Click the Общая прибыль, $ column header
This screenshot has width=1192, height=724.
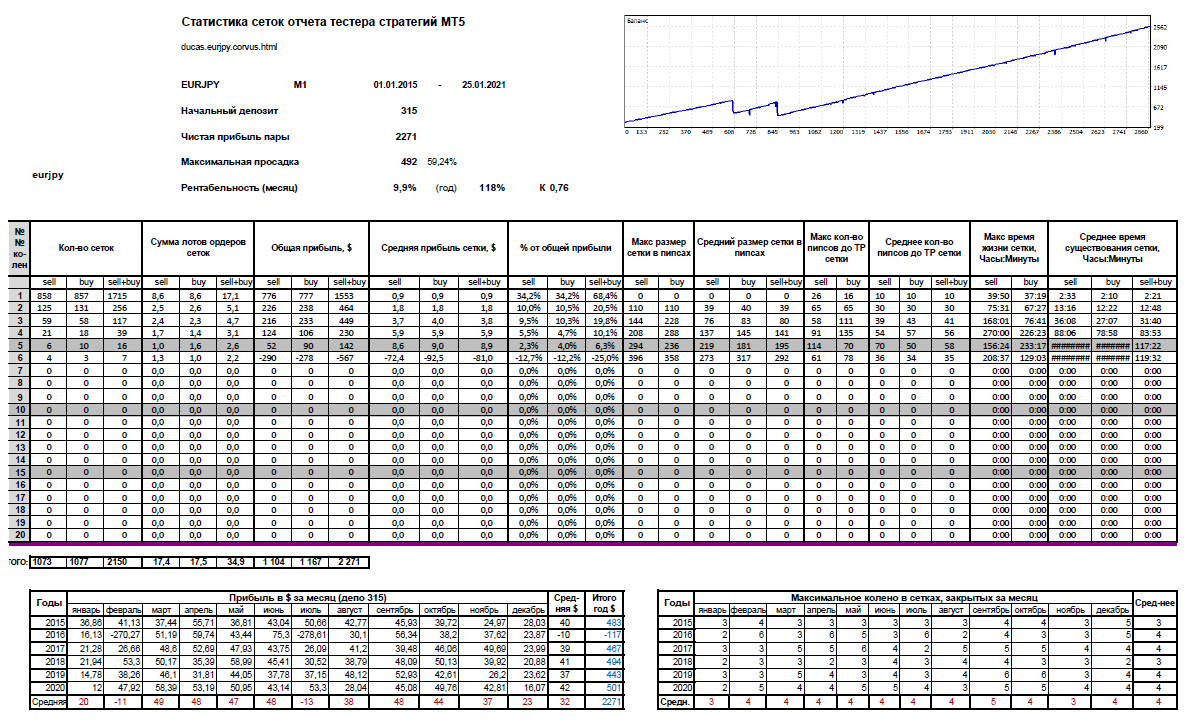pyautogui.click(x=312, y=248)
